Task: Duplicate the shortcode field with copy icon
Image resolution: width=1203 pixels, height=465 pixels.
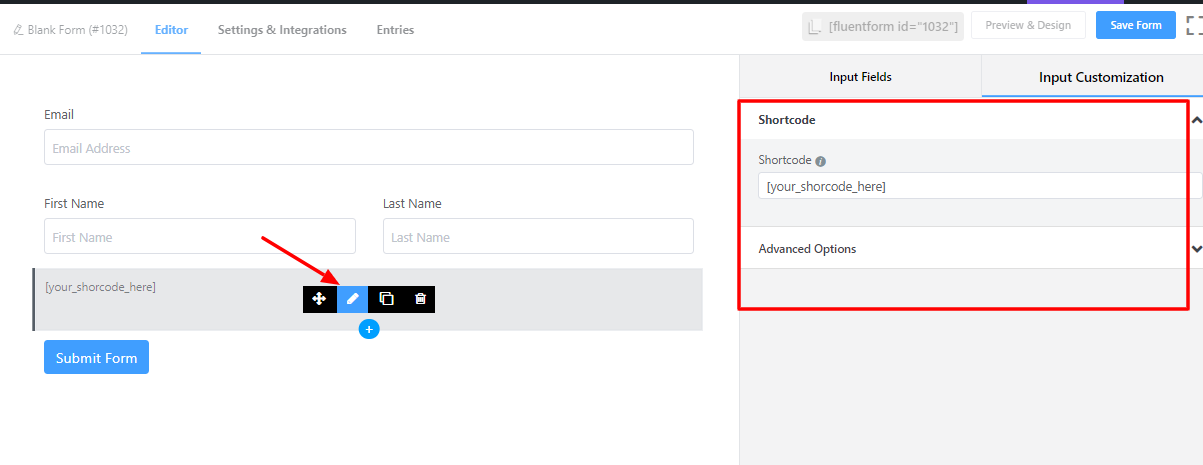Action: [x=386, y=299]
